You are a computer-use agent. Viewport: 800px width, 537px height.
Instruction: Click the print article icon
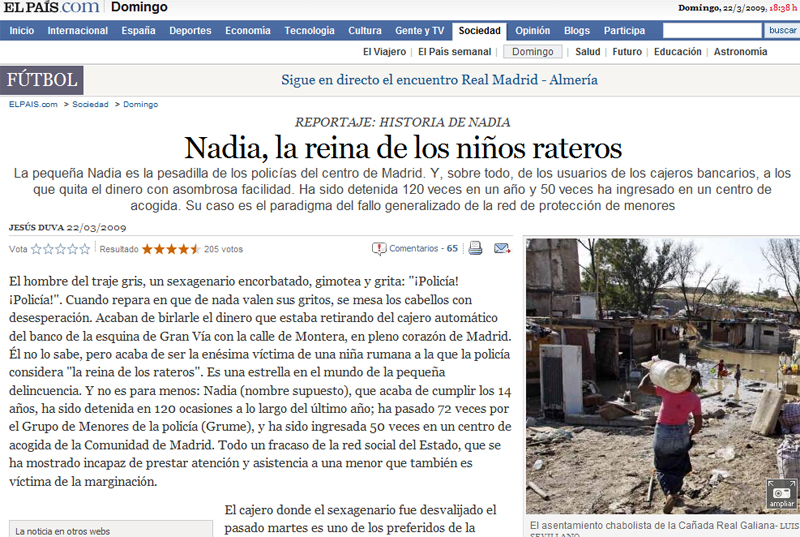[x=475, y=248]
